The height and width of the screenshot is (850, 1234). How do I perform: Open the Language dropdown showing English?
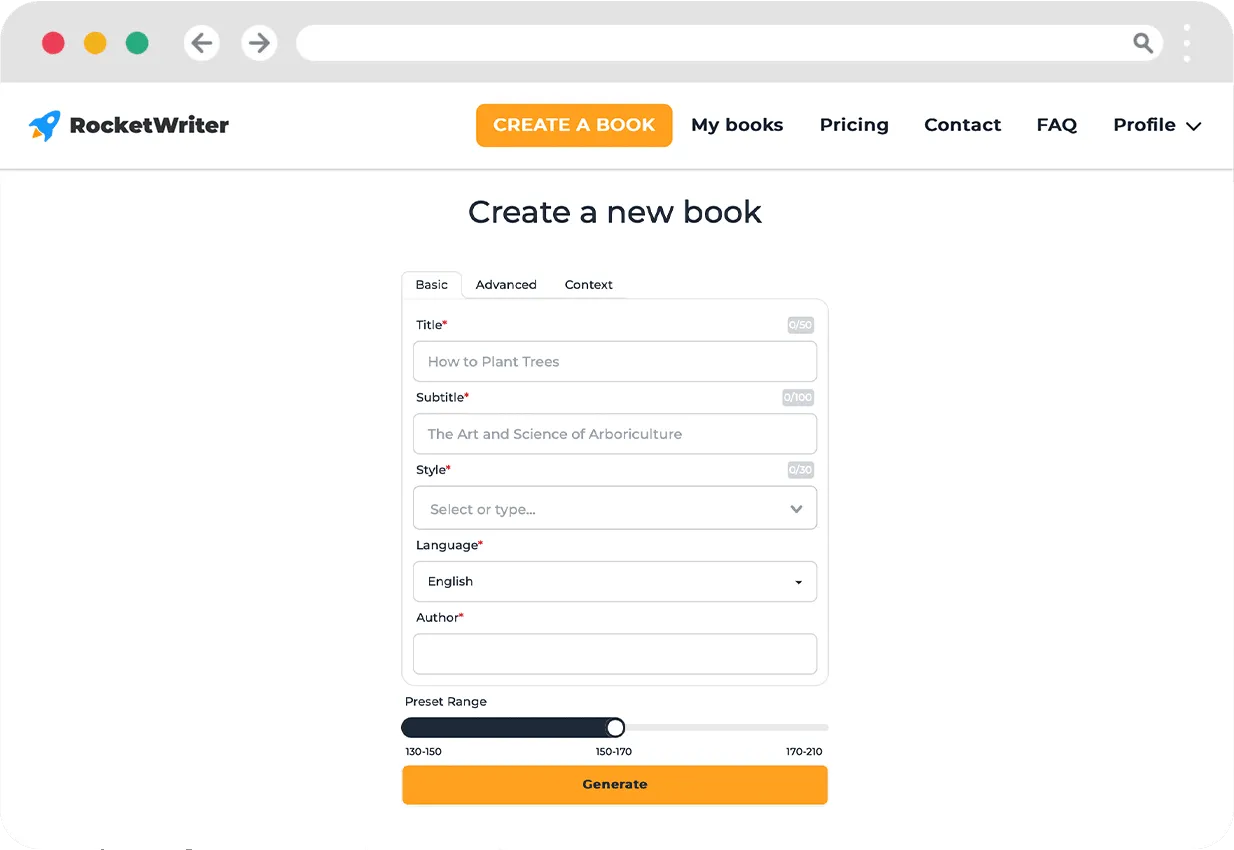click(614, 581)
